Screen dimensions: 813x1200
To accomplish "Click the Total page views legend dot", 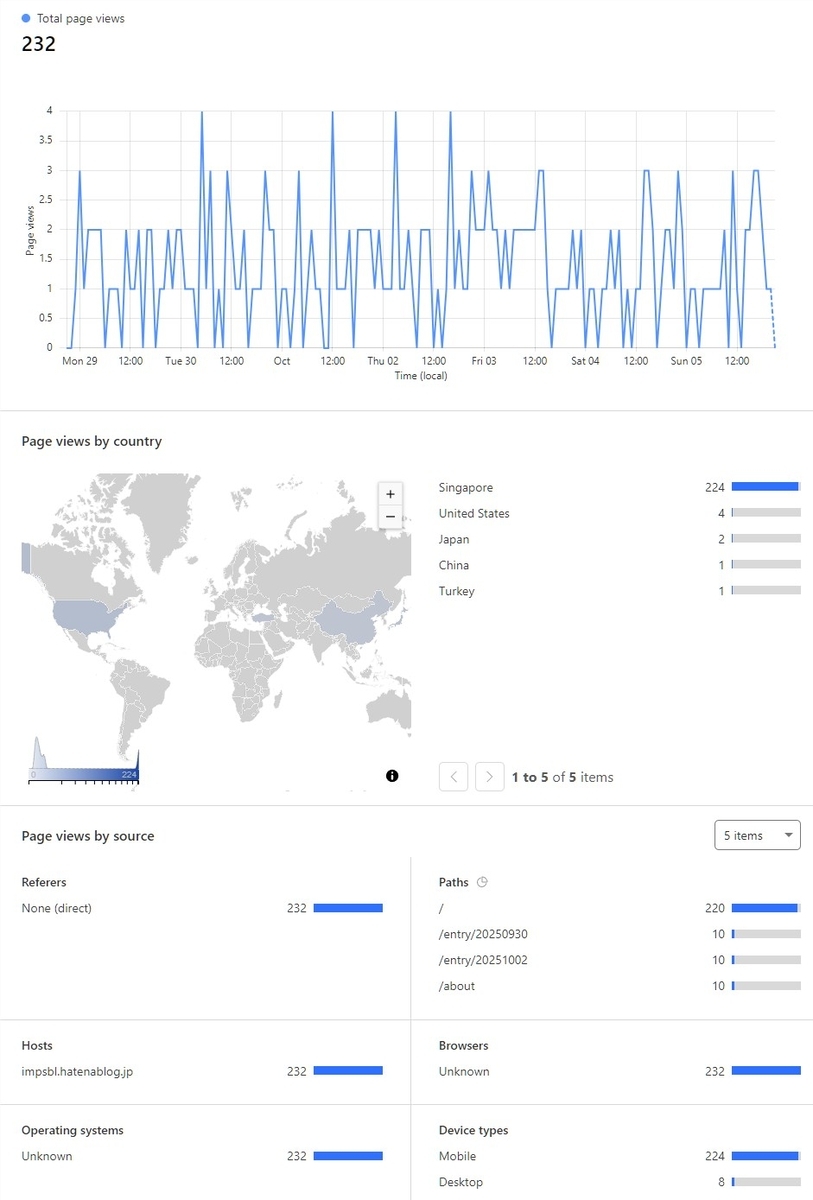I will 26,18.
